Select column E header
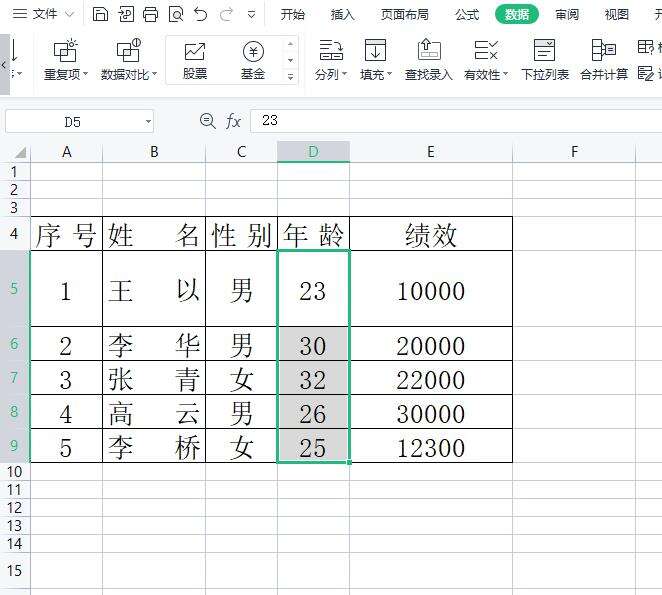662x595 pixels. (430, 152)
